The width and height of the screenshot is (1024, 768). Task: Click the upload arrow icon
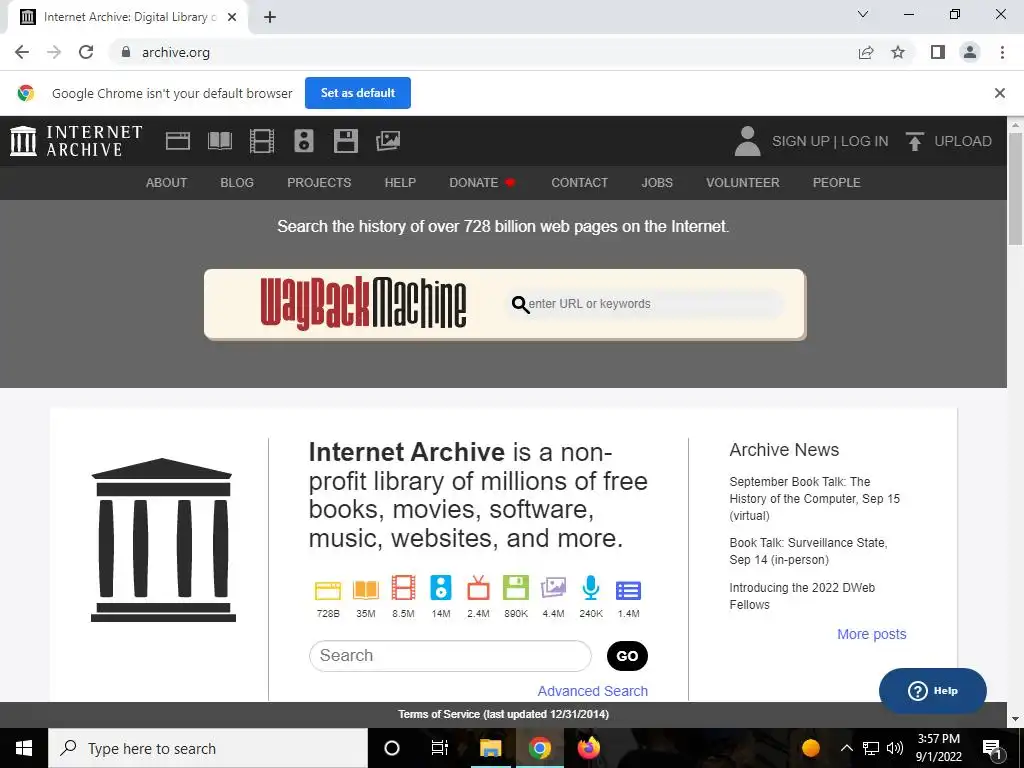click(x=914, y=141)
